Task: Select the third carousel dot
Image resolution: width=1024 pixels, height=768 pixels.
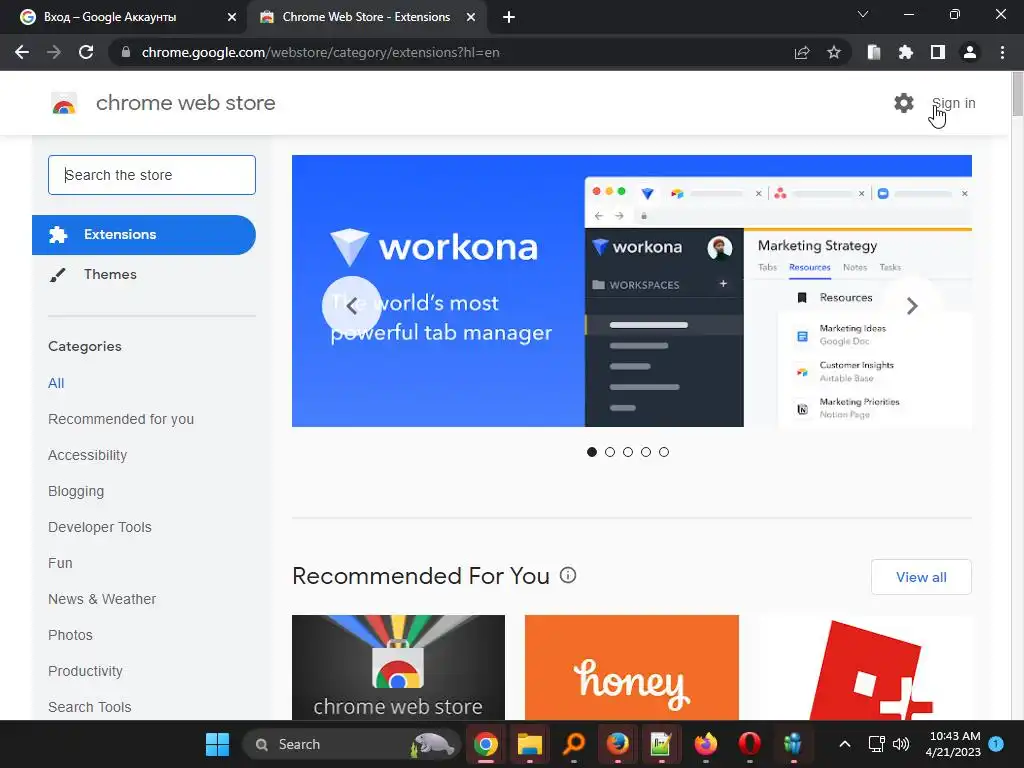Action: 628,452
